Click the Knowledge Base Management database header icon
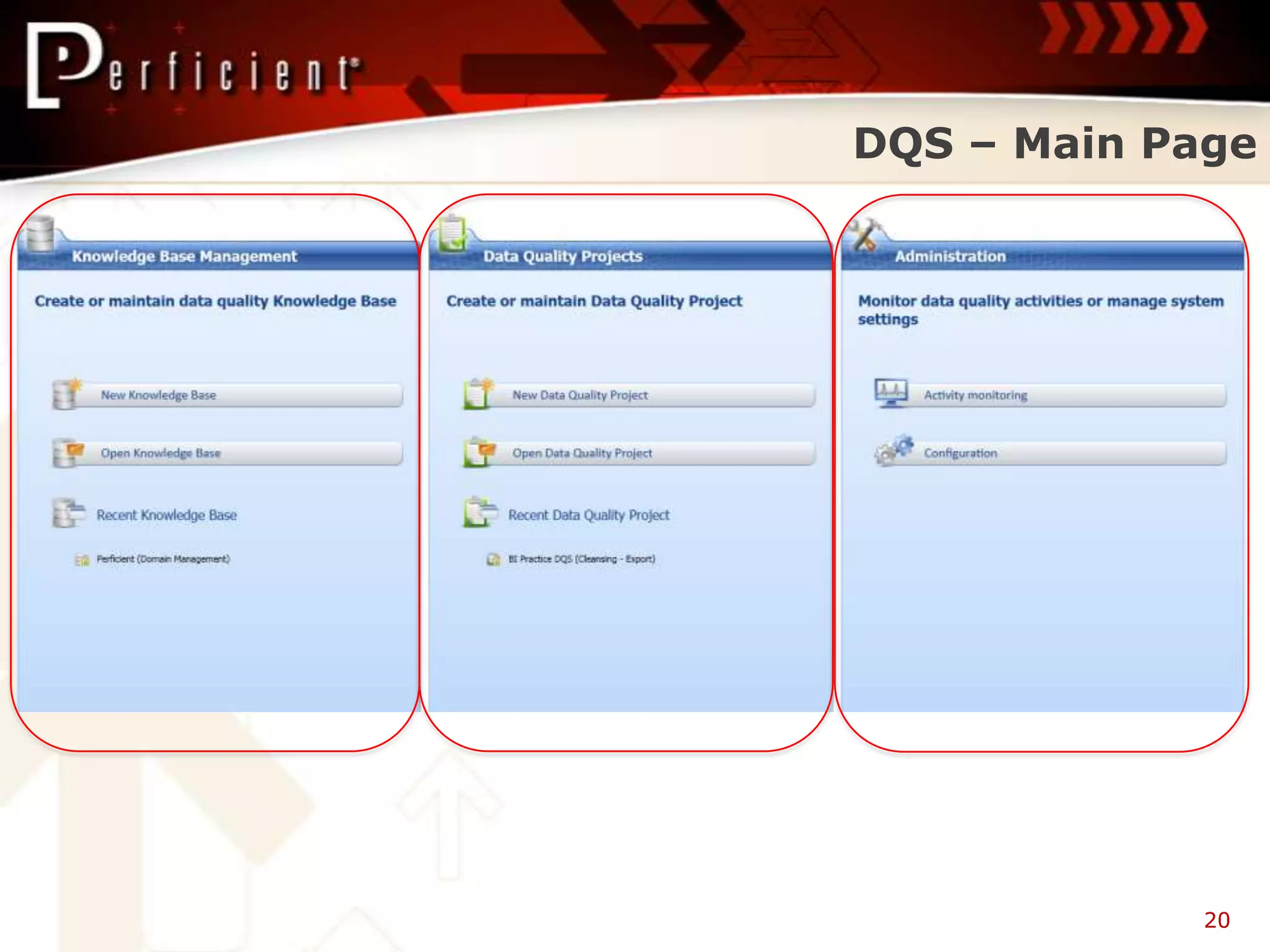Image resolution: width=1270 pixels, height=952 pixels. click(39, 234)
